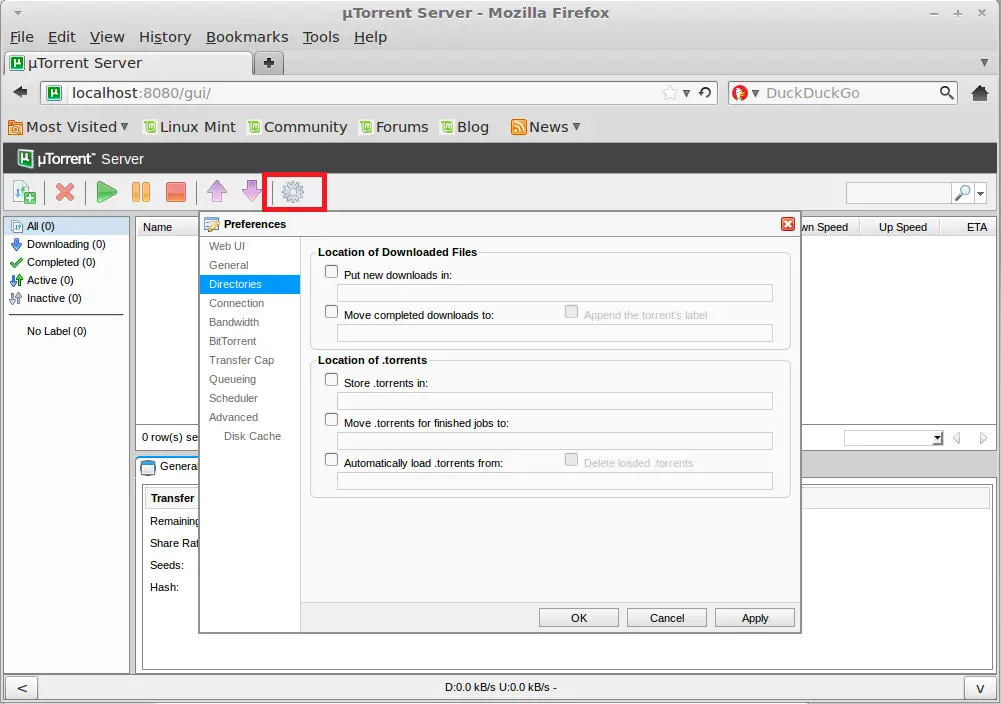Open the Blog bookmark

click(465, 127)
